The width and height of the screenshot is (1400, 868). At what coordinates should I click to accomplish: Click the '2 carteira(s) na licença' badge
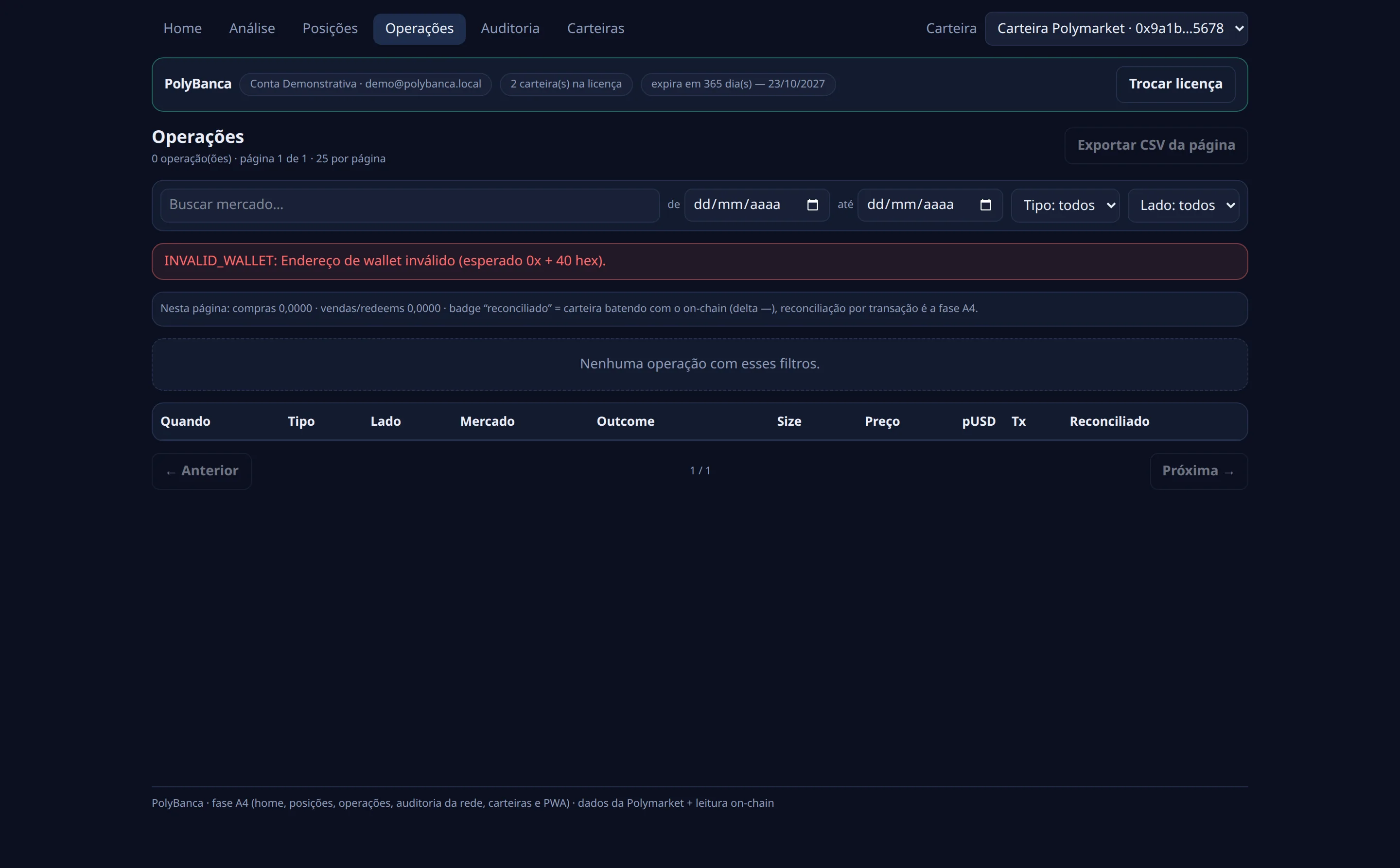566,85
